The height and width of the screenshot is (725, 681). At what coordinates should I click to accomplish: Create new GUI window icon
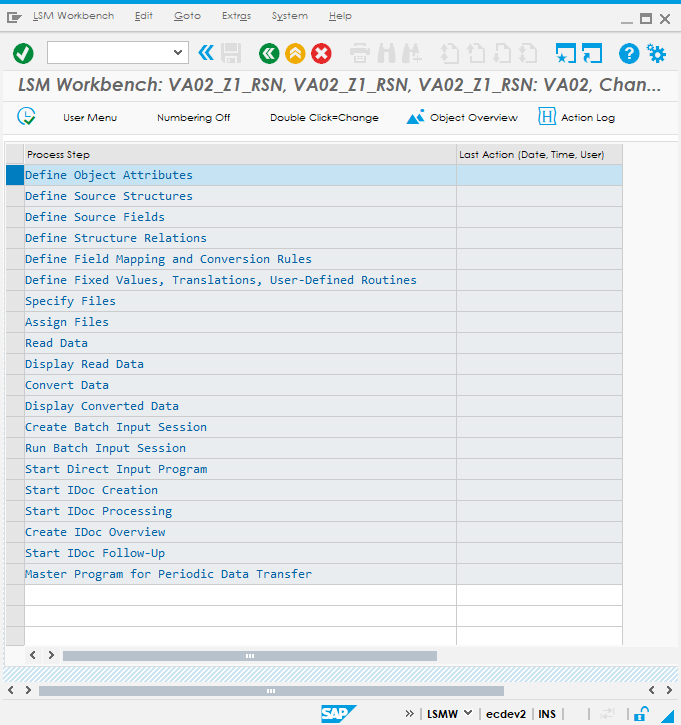tap(566, 53)
